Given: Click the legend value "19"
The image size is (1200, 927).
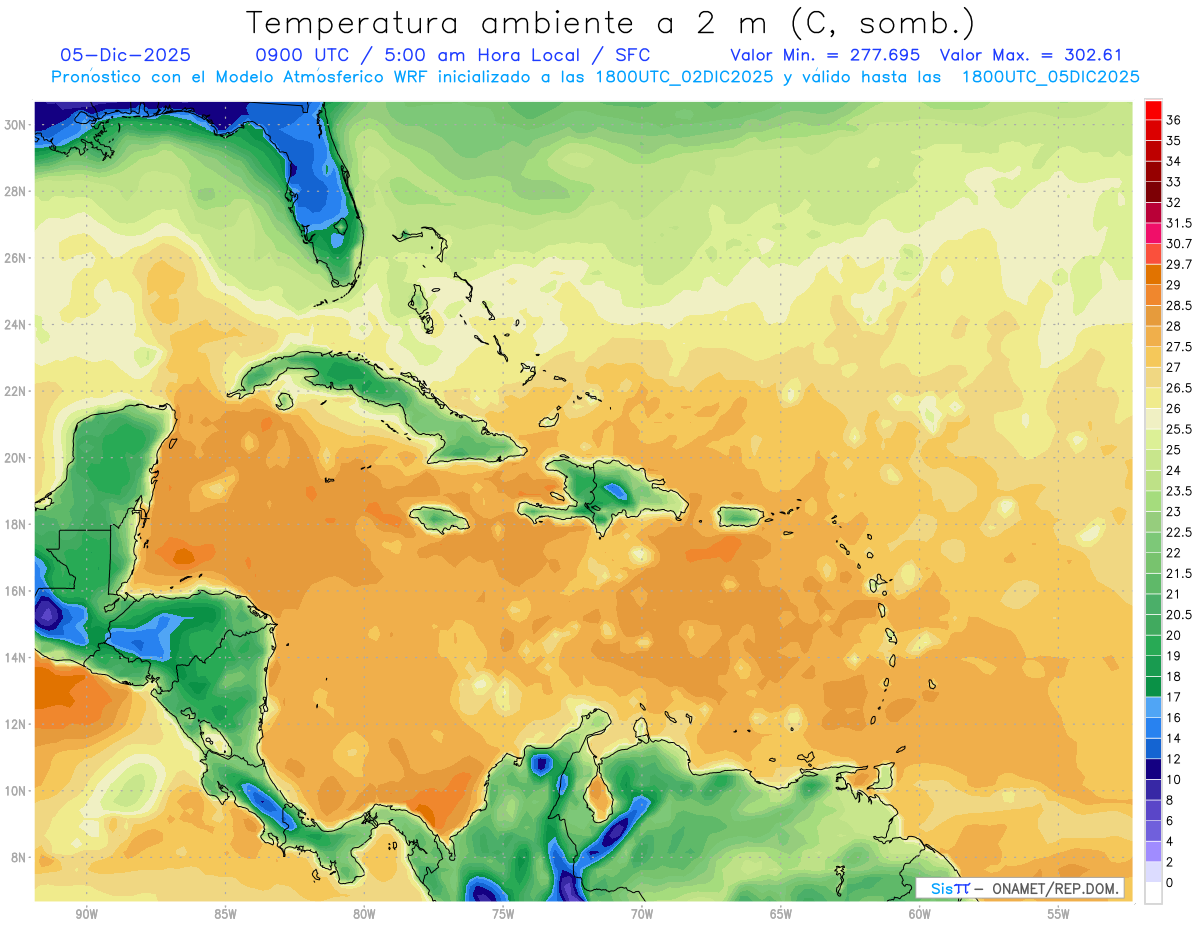Looking at the screenshot, I should [1174, 656].
